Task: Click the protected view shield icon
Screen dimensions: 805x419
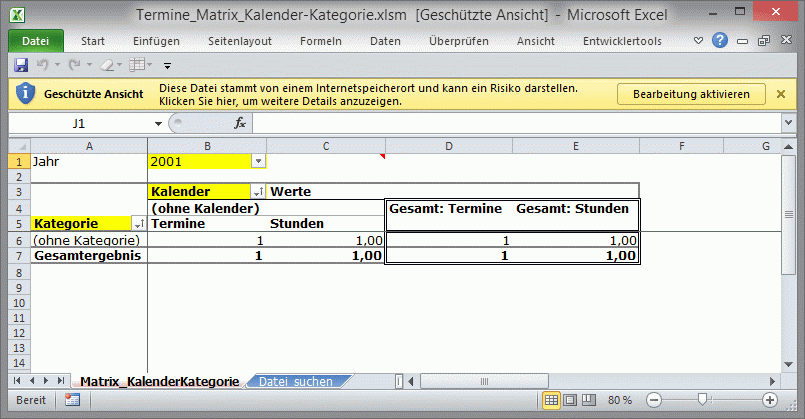Action: click(x=24, y=94)
